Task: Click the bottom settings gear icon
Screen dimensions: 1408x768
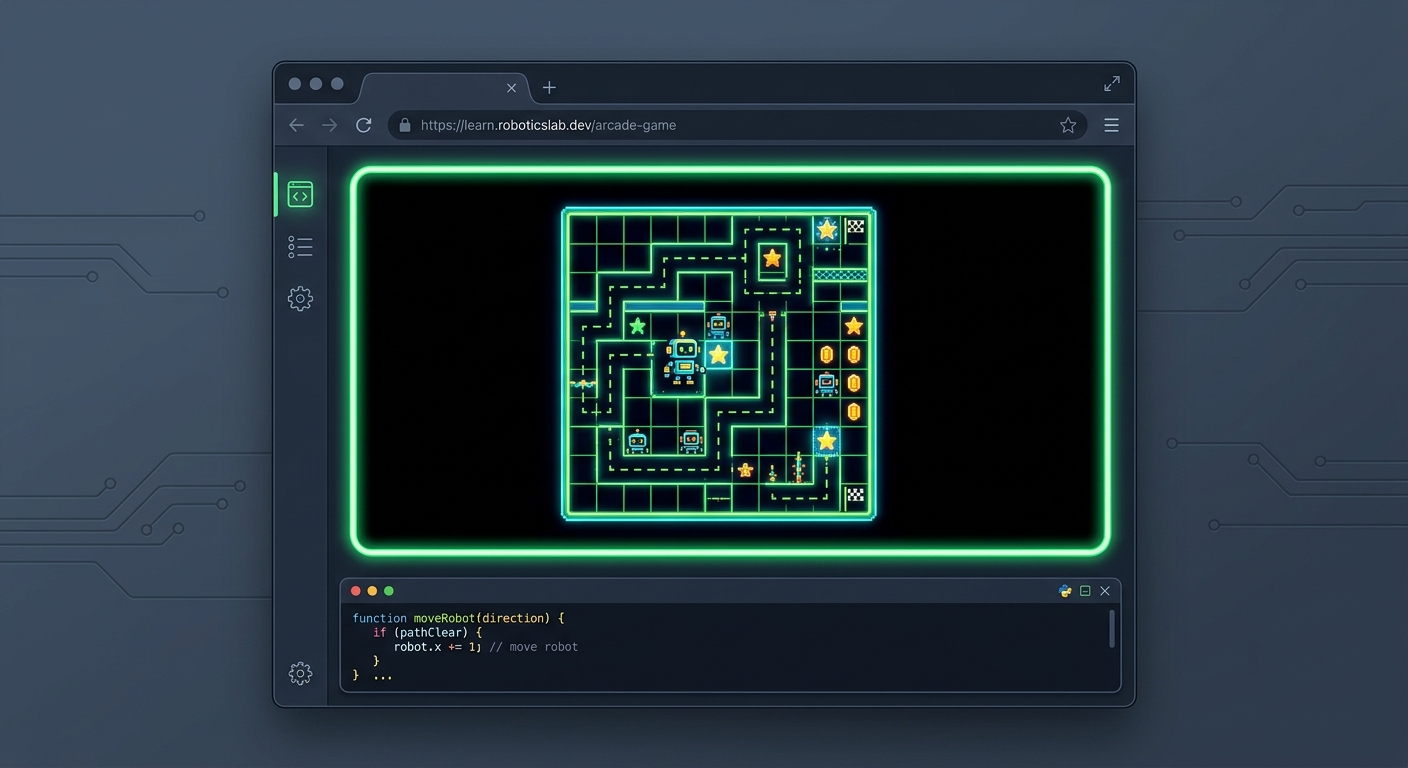Action: point(300,673)
